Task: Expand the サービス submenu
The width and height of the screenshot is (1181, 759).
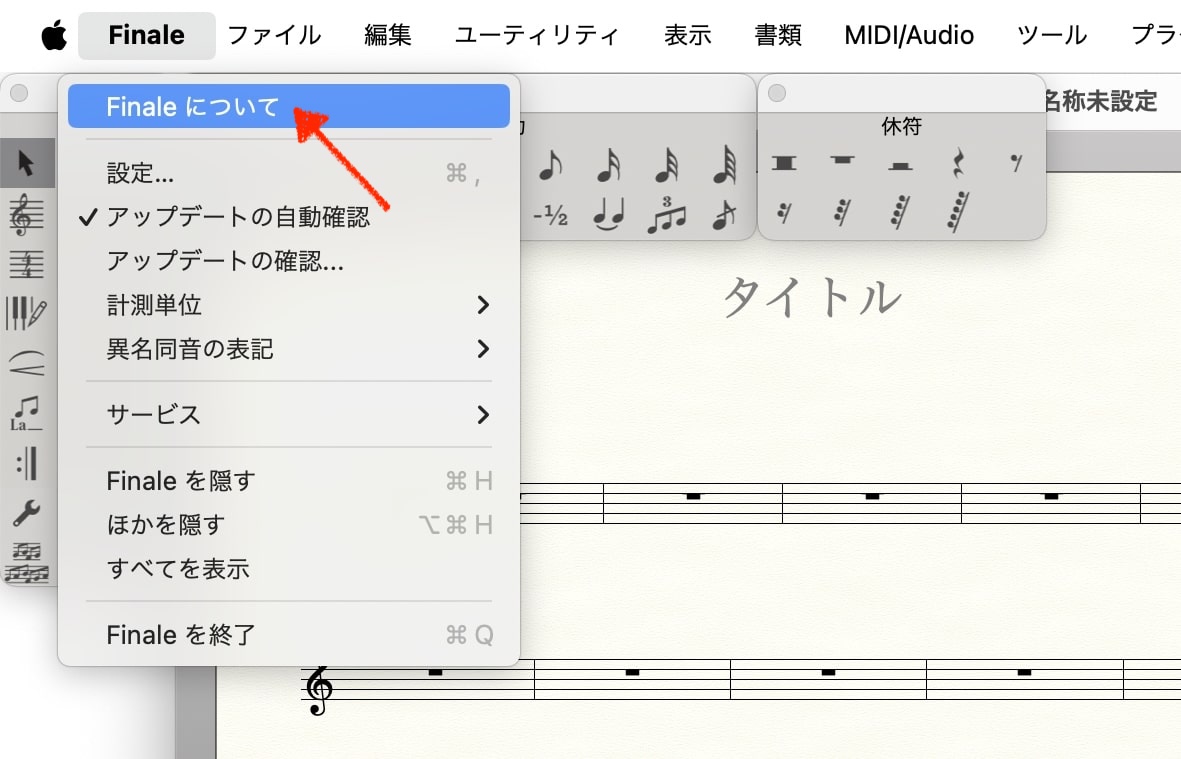Action: pyautogui.click(x=288, y=414)
